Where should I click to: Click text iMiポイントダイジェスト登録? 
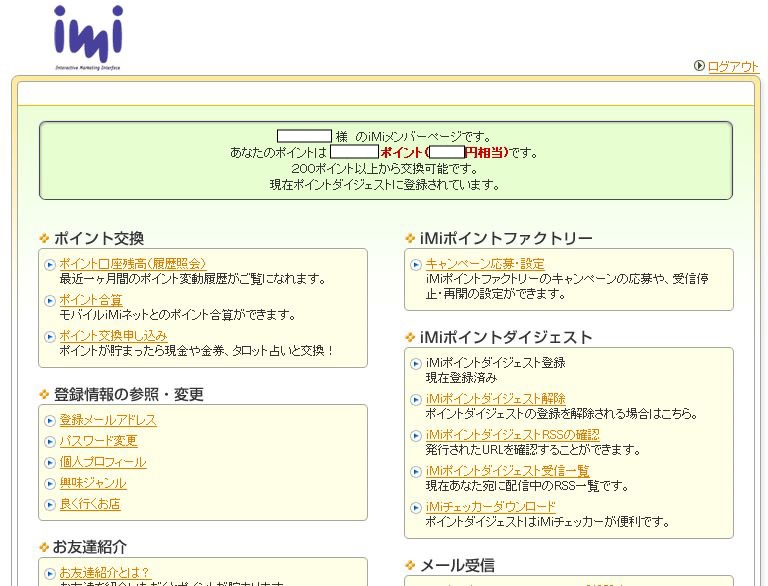[495, 363]
